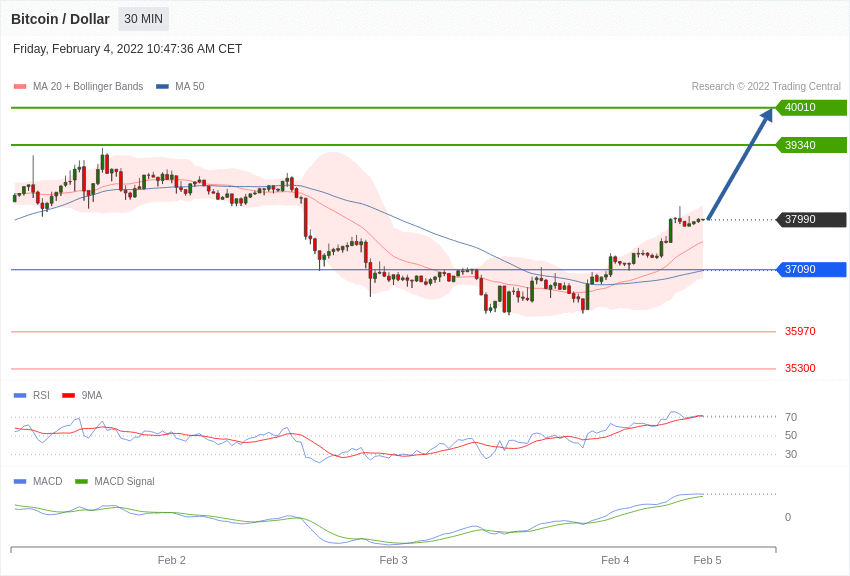Click the Feb 4 date axis label

(615, 560)
